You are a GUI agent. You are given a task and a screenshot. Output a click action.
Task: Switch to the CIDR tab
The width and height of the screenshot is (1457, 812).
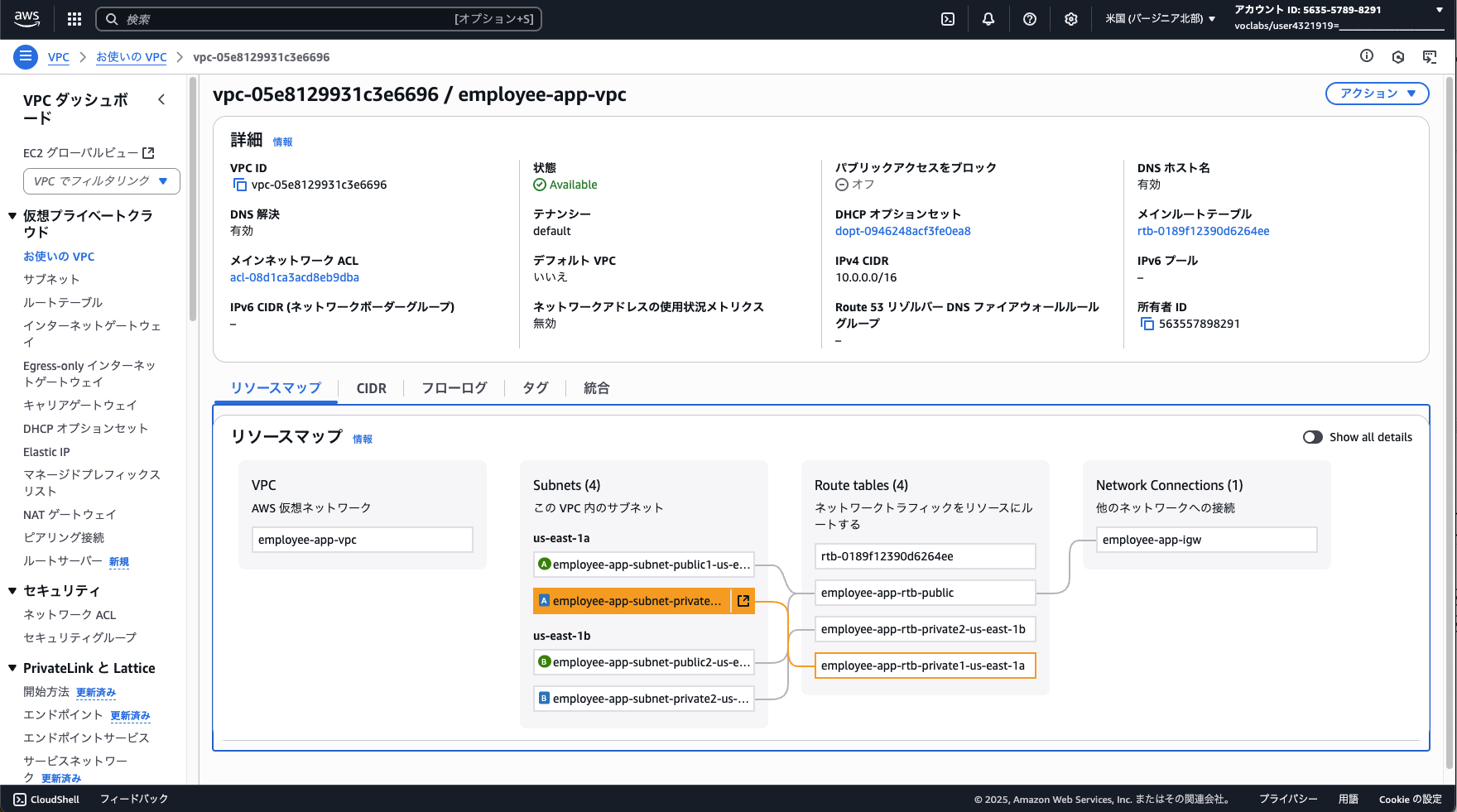coord(372,388)
